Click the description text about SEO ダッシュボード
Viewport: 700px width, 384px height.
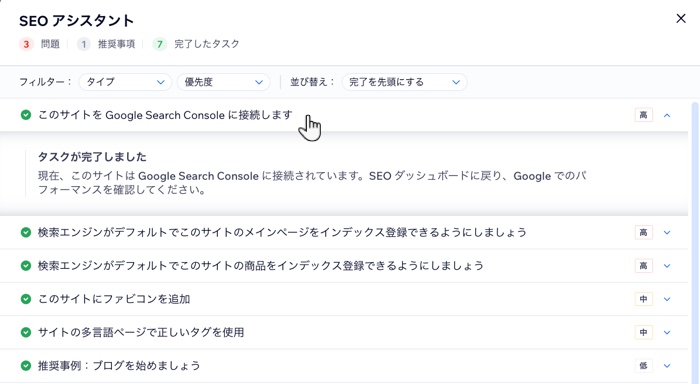pos(312,183)
